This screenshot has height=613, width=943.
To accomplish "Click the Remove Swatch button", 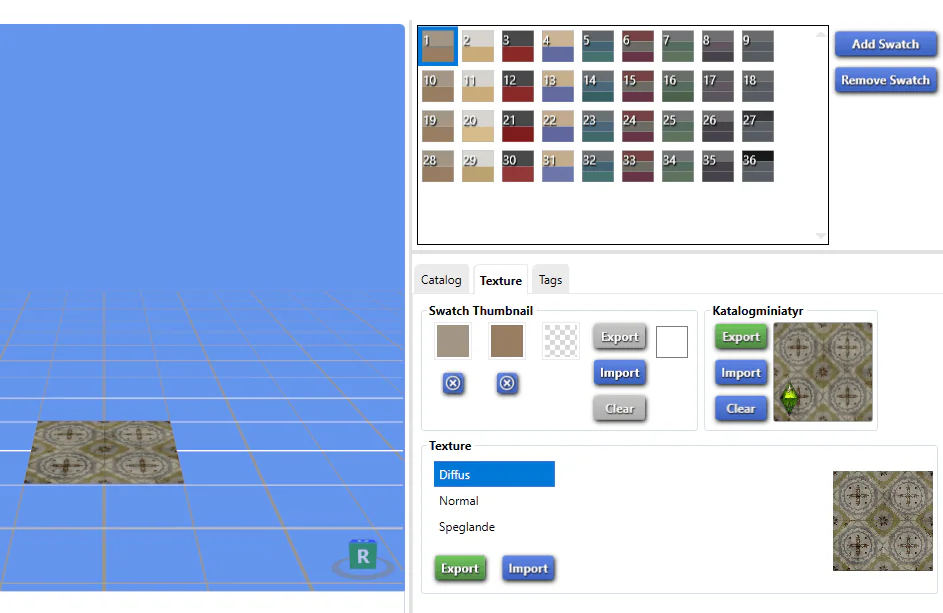I will coord(885,80).
